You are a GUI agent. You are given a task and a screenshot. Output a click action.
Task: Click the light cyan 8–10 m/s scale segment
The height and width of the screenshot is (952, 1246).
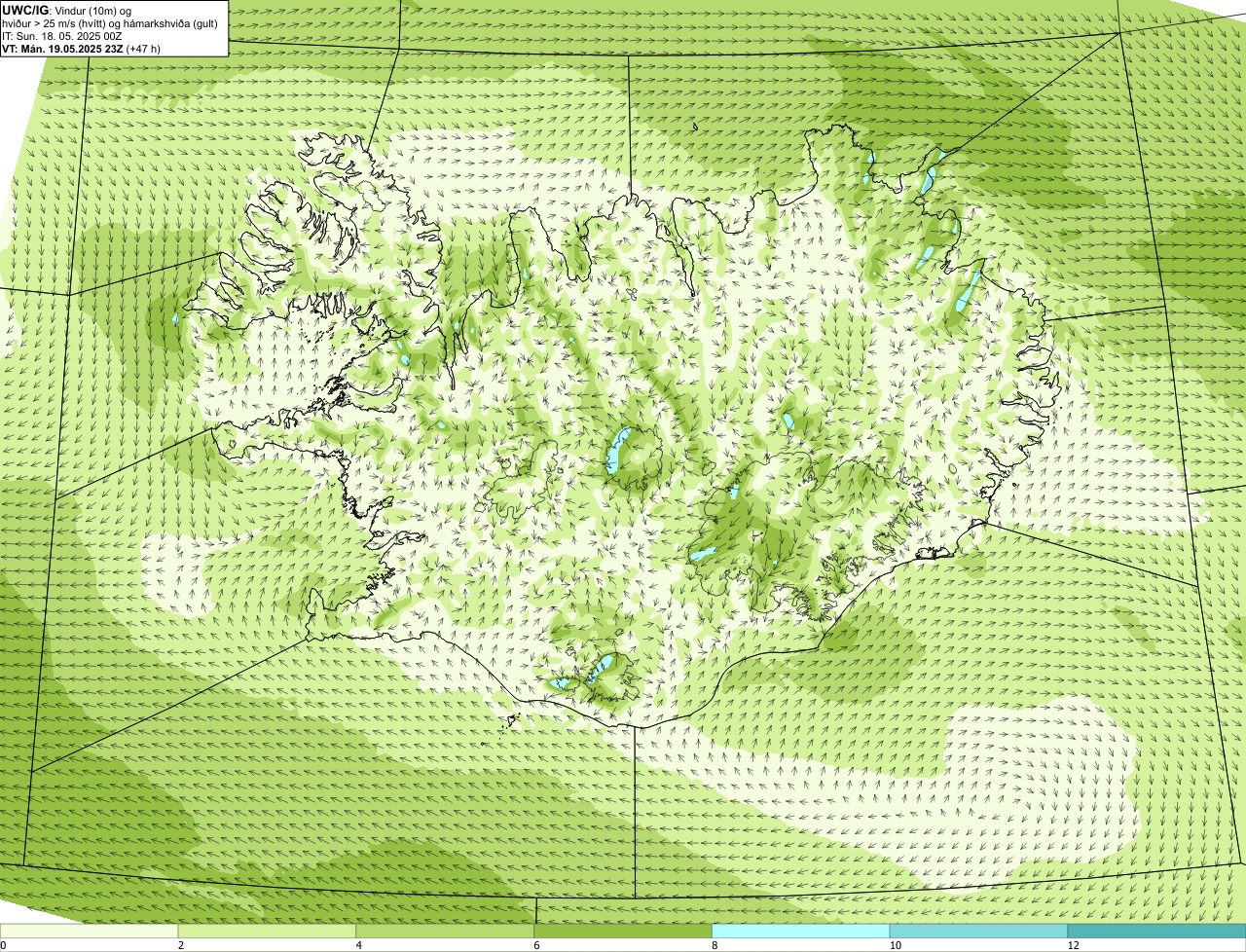click(802, 932)
